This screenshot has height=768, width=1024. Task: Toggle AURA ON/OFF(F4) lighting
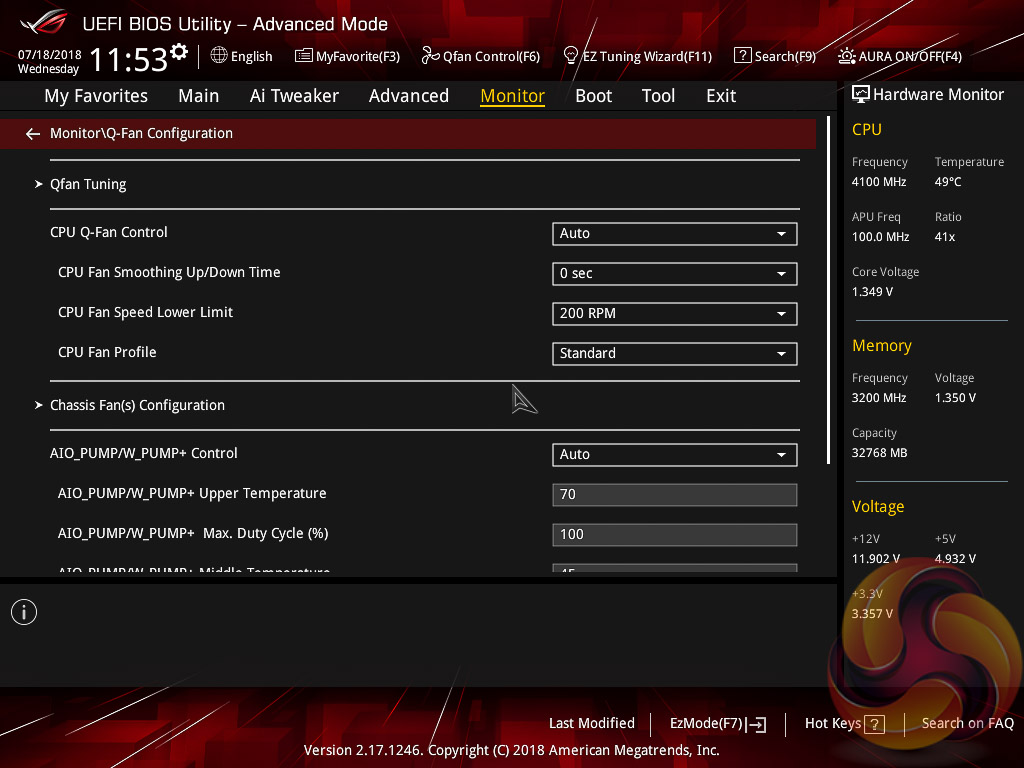pyautogui.click(x=847, y=56)
